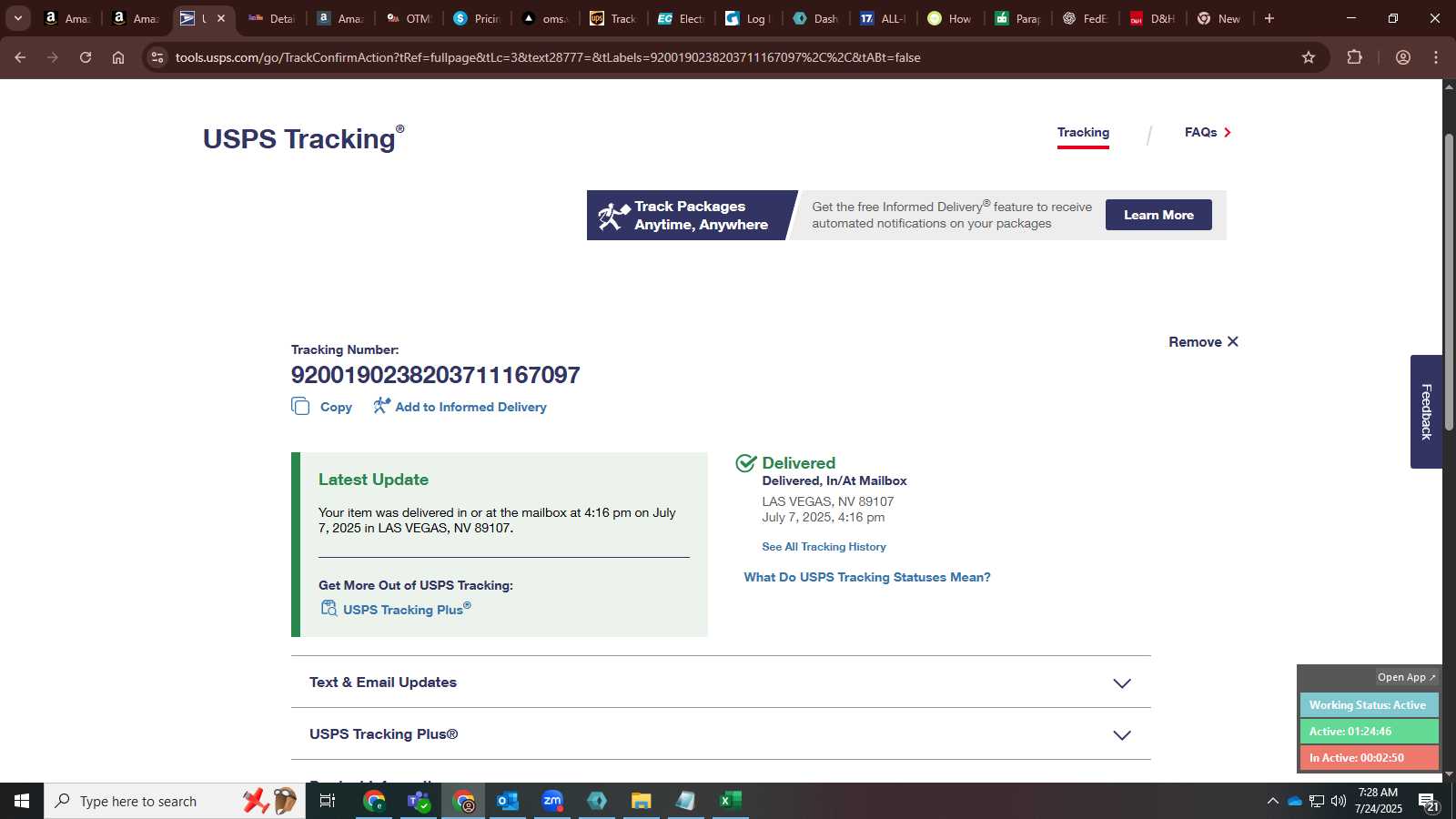Open the FAQs page
Viewport: 1456px width, 819px height.
pyautogui.click(x=1208, y=133)
